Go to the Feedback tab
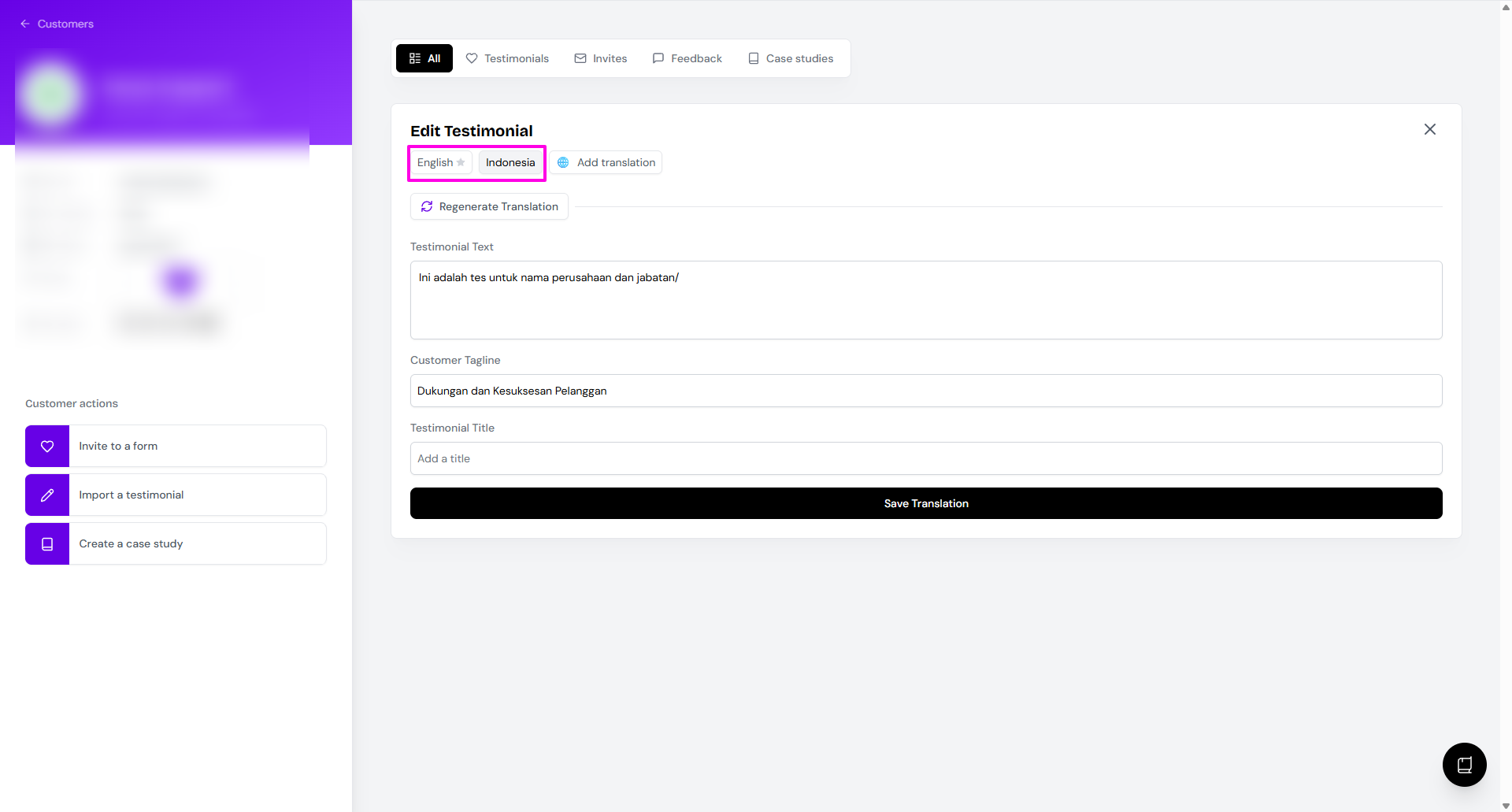 pyautogui.click(x=687, y=59)
